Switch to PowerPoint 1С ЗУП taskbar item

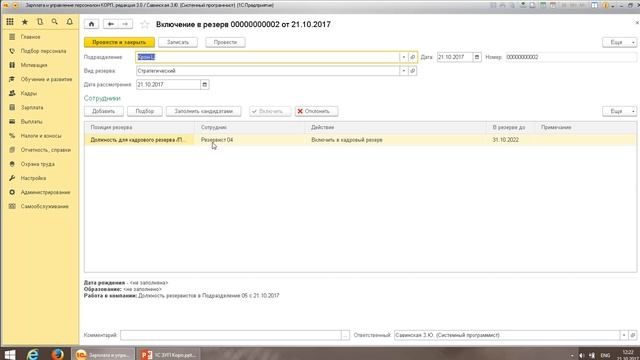(168, 354)
